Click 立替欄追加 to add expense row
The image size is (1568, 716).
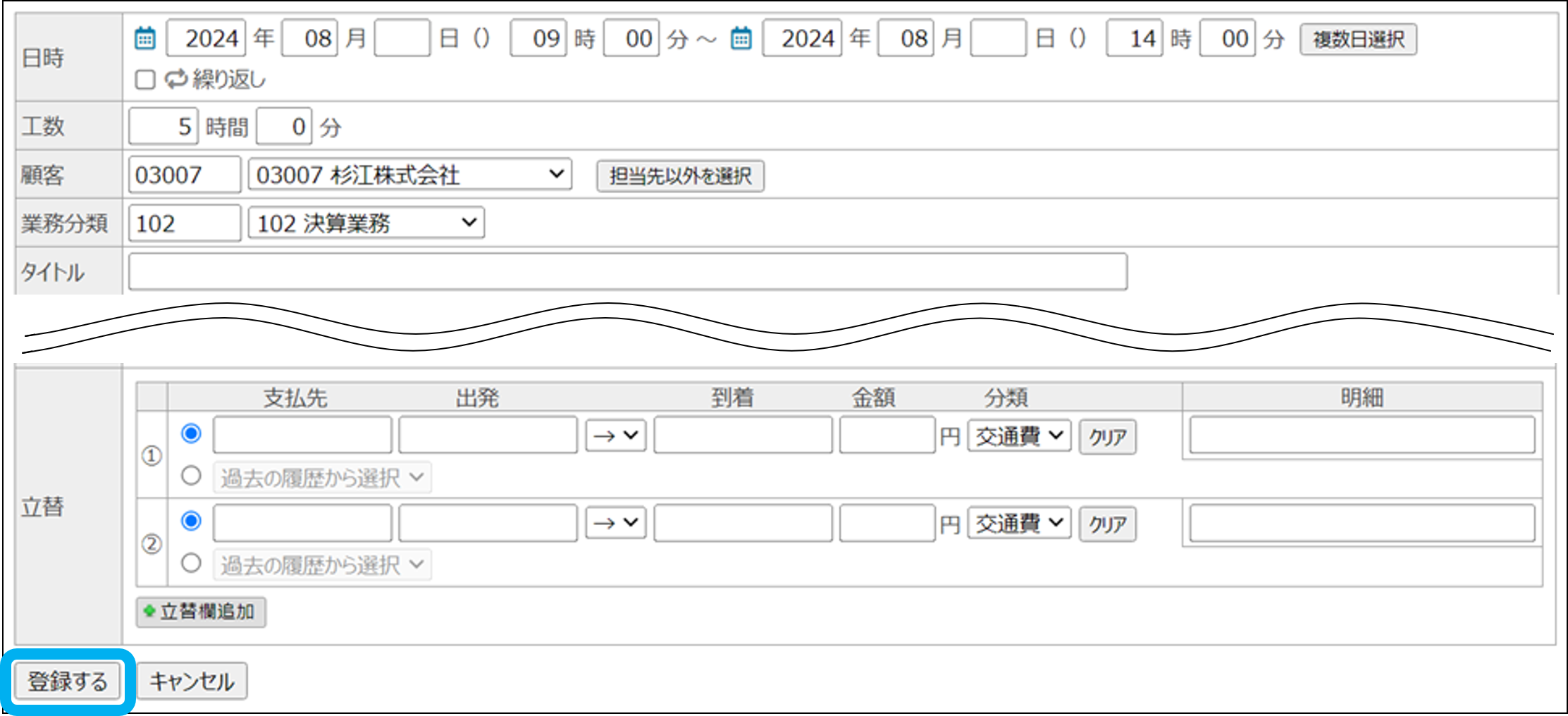coord(201,612)
